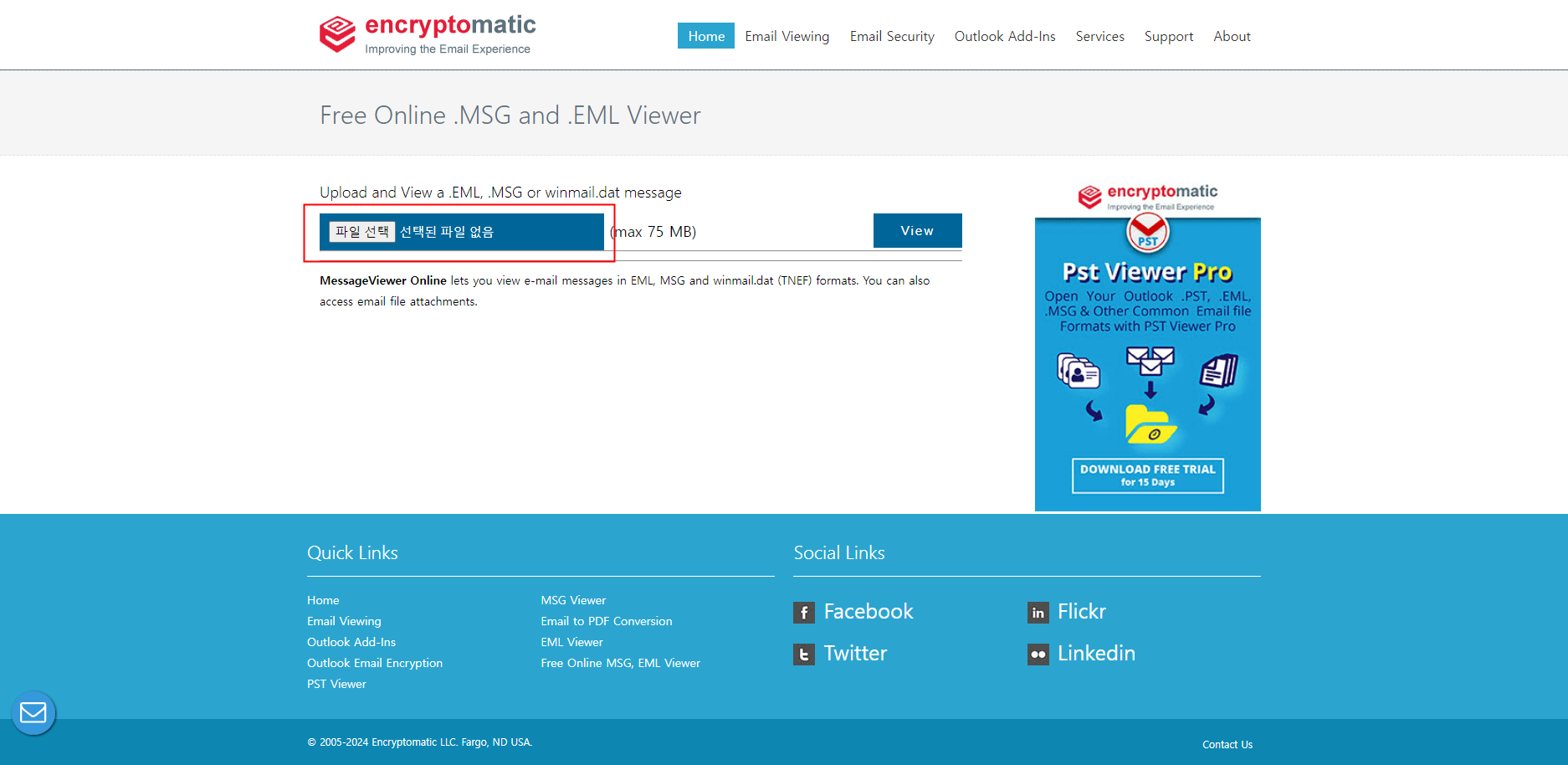Viewport: 1568px width, 765px height.
Task: Visit the Flickr text link
Action: point(1082,612)
